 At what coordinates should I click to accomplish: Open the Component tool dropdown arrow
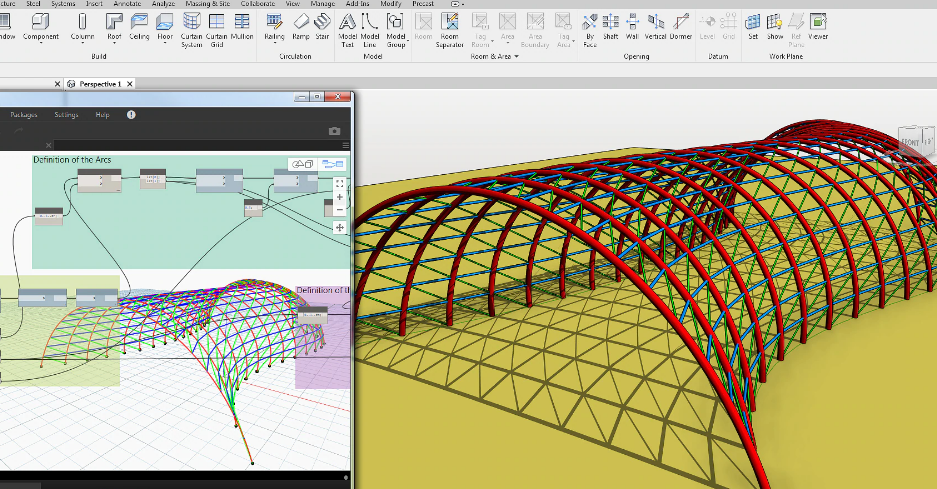click(x=41, y=44)
